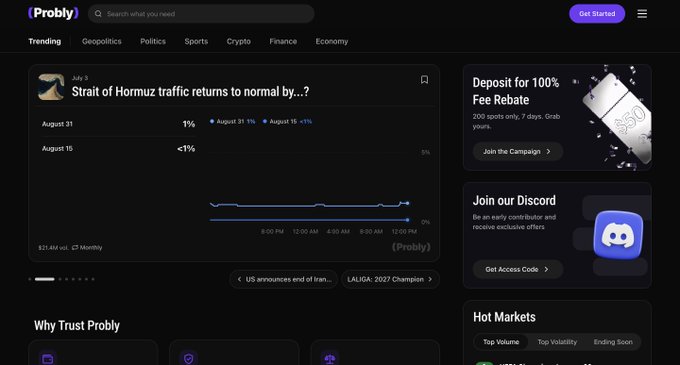This screenshot has width=680, height=365.
Task: Click the shield check icon card
Action: point(189,359)
